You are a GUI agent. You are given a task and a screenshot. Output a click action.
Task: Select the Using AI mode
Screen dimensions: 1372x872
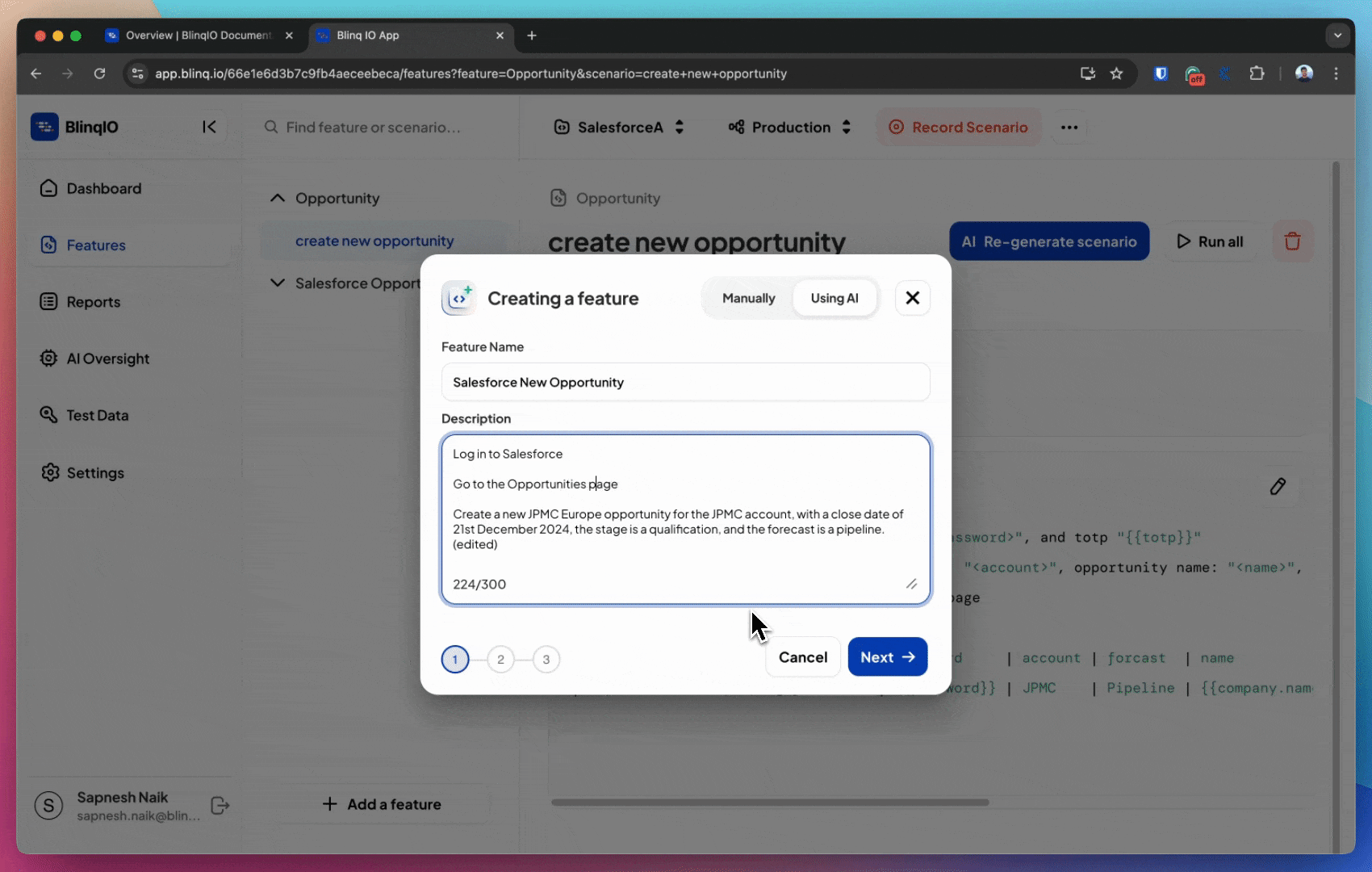(x=834, y=298)
